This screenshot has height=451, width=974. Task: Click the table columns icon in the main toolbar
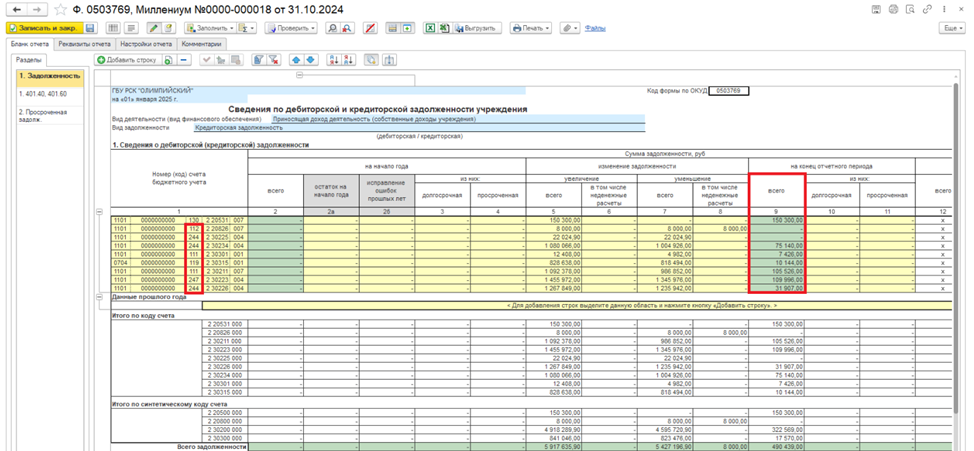(114, 29)
